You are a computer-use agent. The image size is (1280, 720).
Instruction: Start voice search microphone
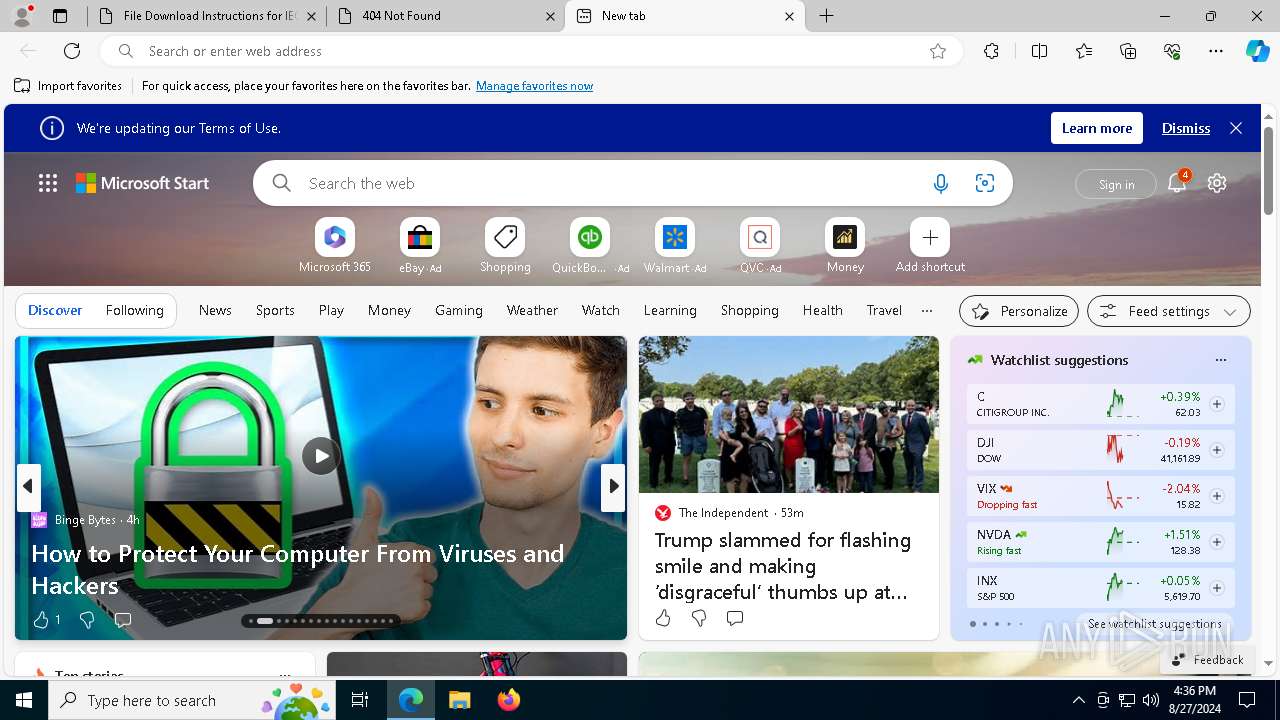(940, 183)
